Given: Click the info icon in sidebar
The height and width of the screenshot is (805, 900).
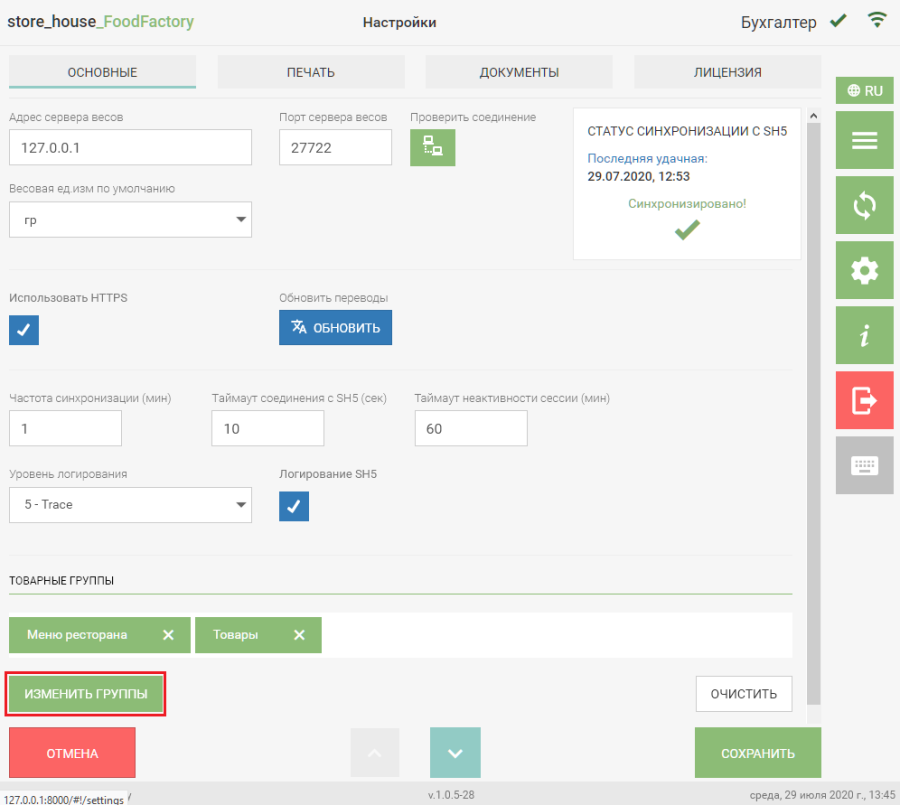Looking at the screenshot, I should coord(864,335).
